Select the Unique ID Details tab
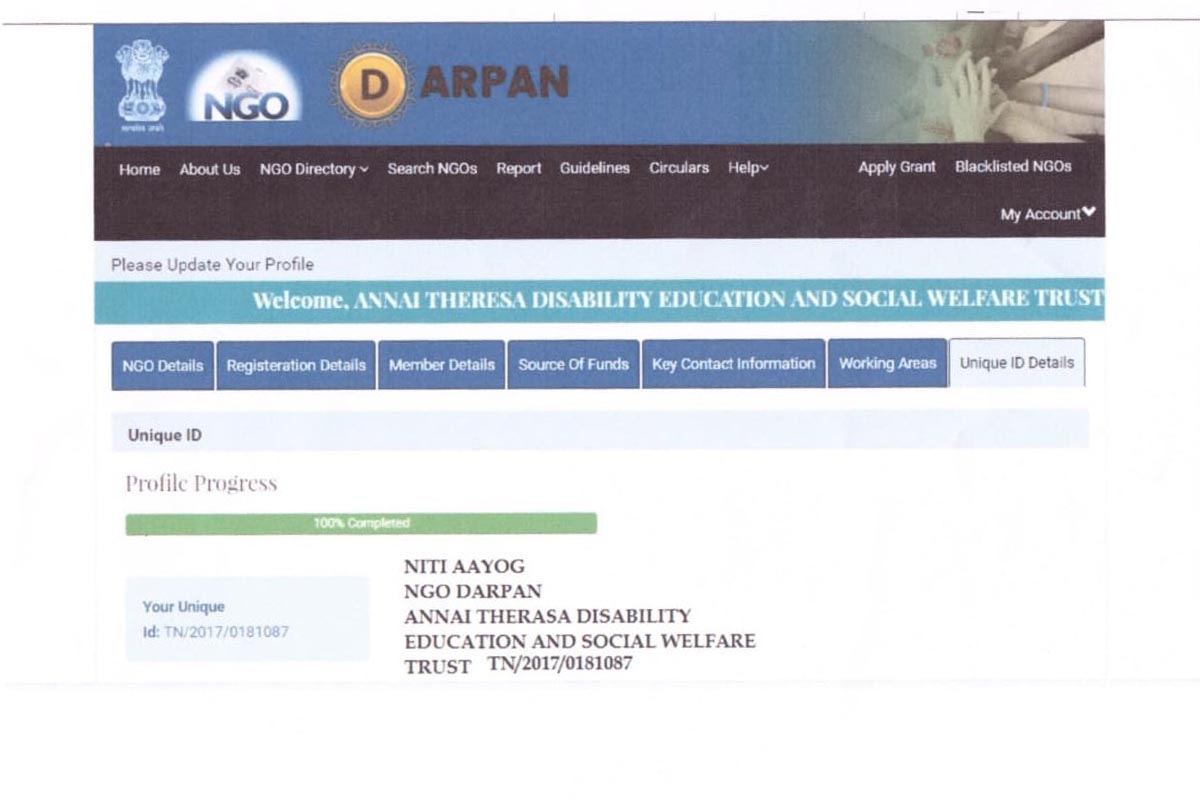 click(1017, 363)
